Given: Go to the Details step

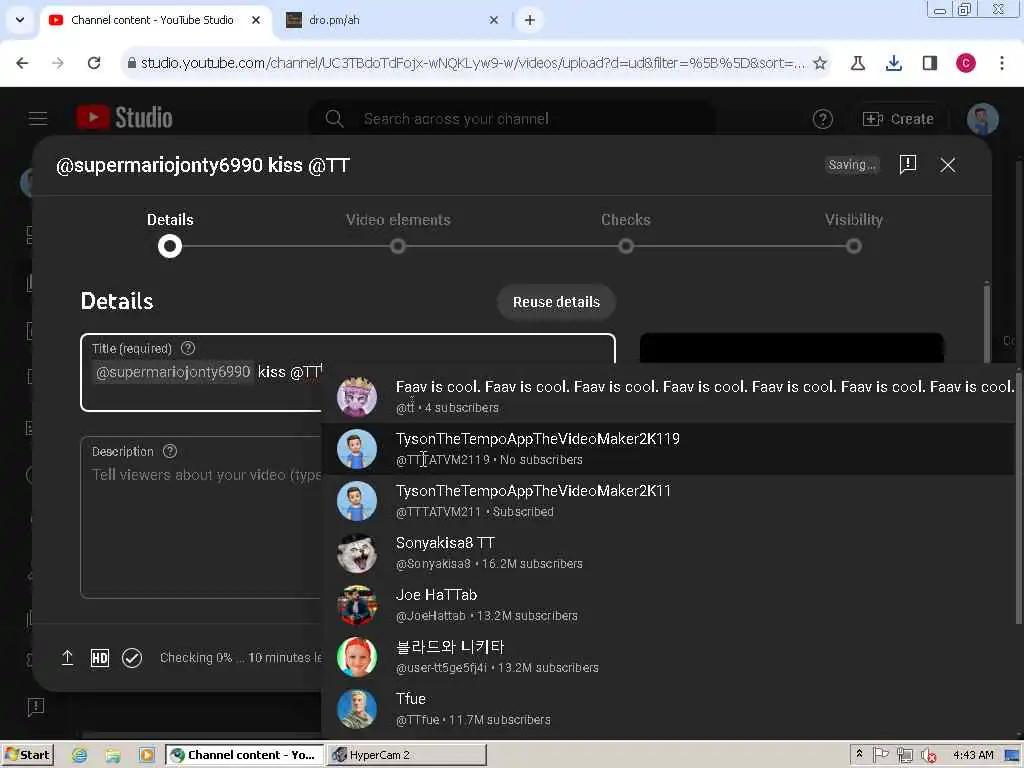Looking at the screenshot, I should click(170, 234).
